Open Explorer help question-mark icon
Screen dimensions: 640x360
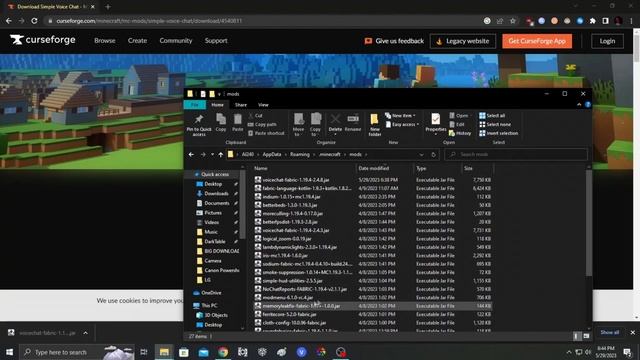pyautogui.click(x=587, y=105)
